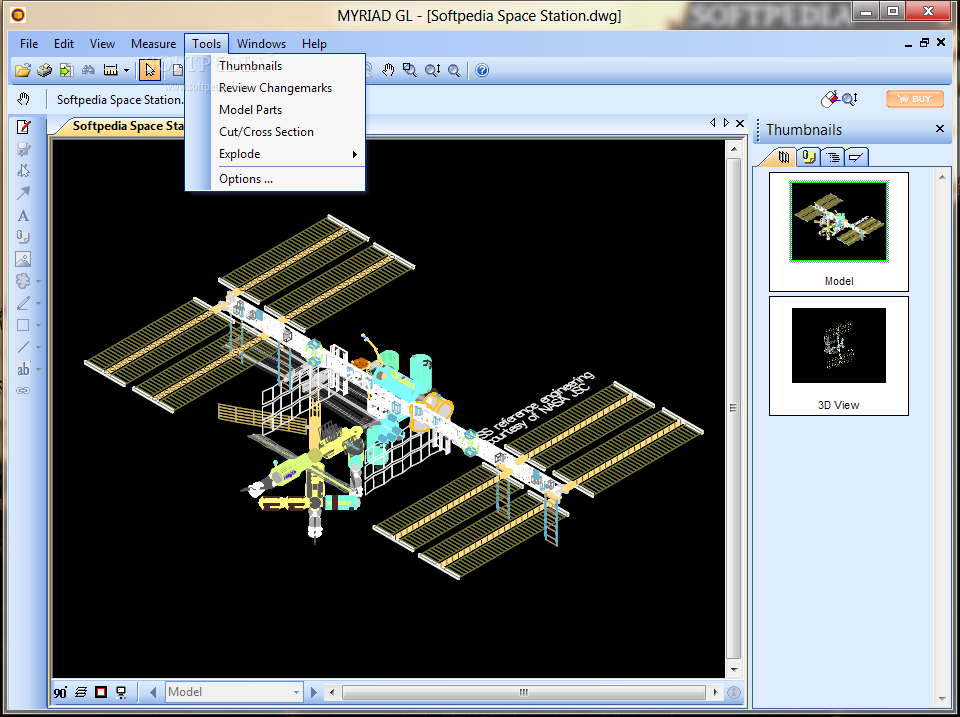This screenshot has width=960, height=717.
Task: Choose Model Parts from Tools menu
Action: 276,110
